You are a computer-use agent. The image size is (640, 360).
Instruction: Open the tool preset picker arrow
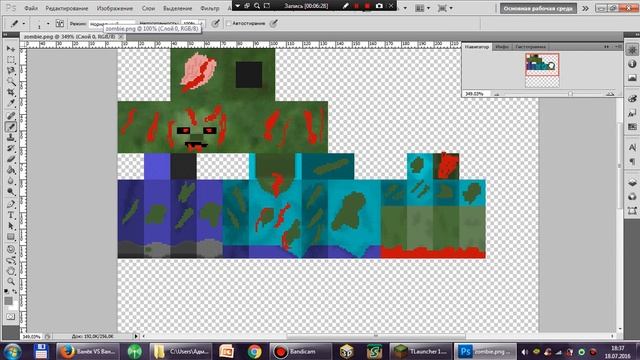click(24, 24)
